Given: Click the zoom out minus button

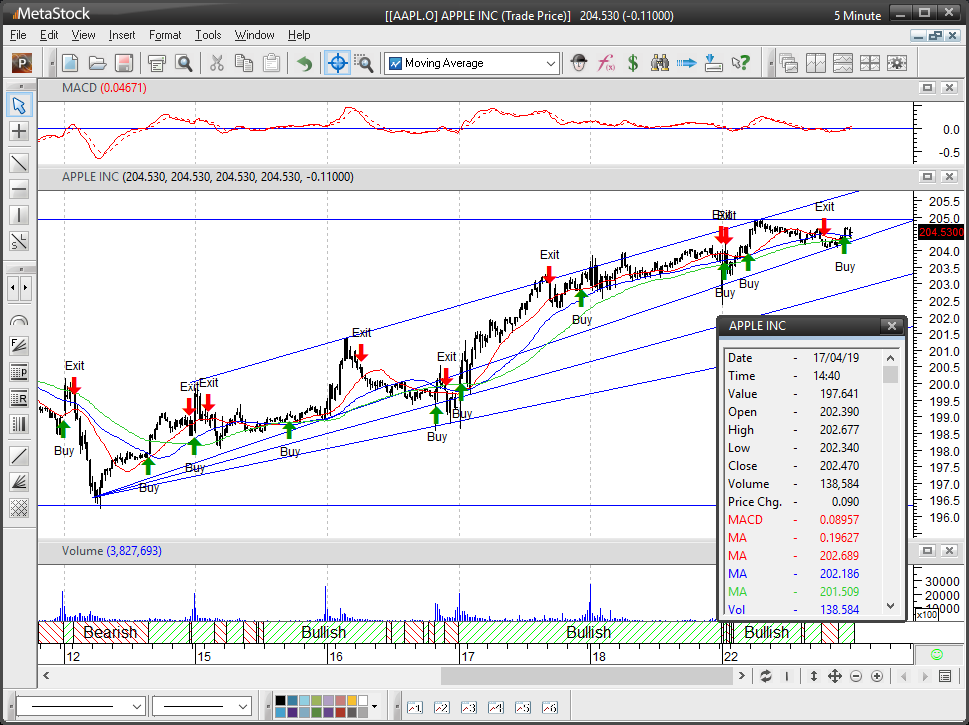Looking at the screenshot, I should tap(856, 676).
